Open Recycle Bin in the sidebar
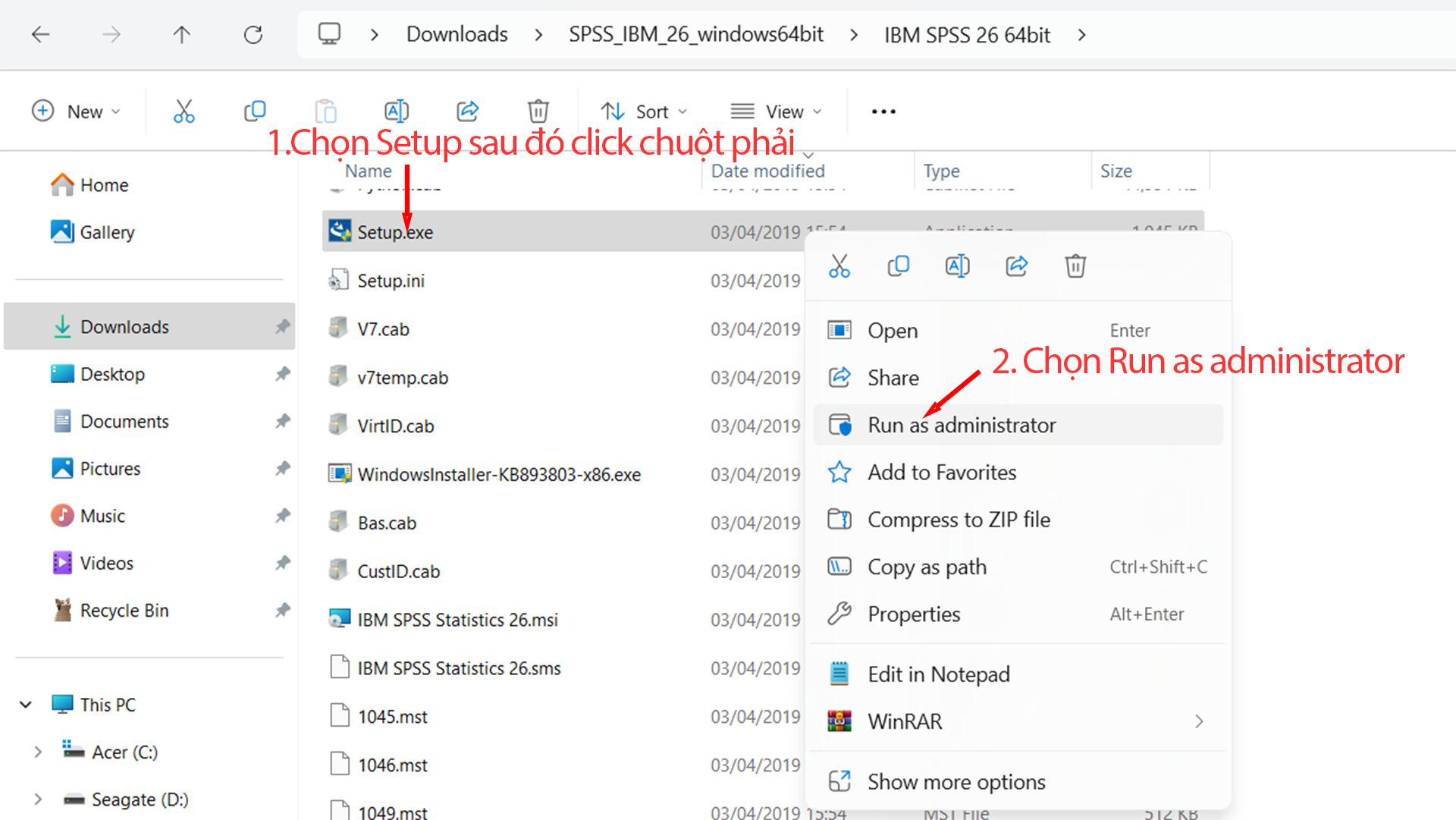Screen dimensions: 1456x820 coord(149,611)
